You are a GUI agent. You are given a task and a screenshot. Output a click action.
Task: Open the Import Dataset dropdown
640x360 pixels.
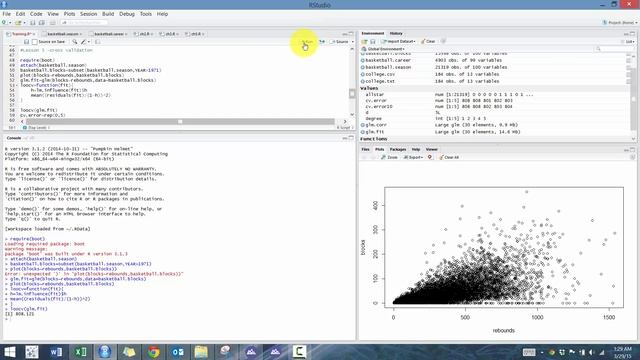pos(398,41)
